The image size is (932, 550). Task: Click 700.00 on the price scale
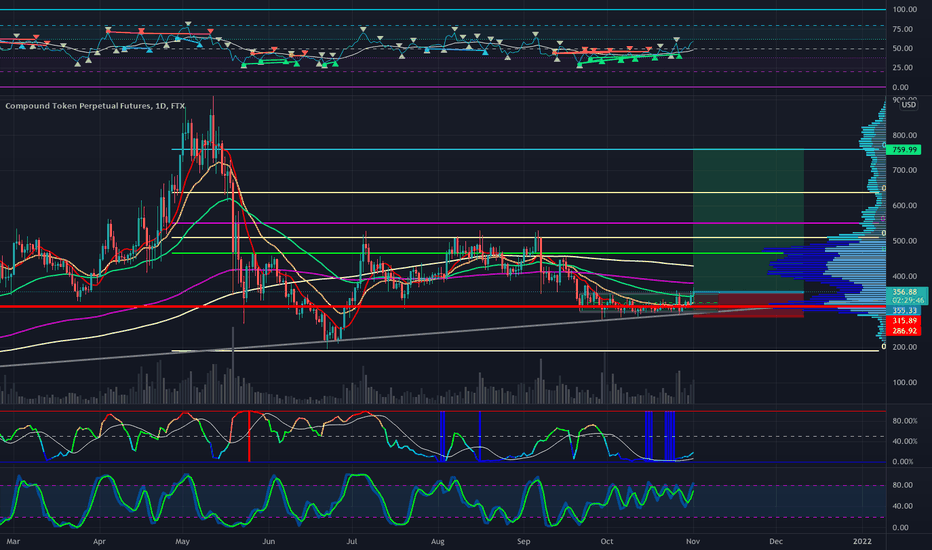(x=904, y=171)
